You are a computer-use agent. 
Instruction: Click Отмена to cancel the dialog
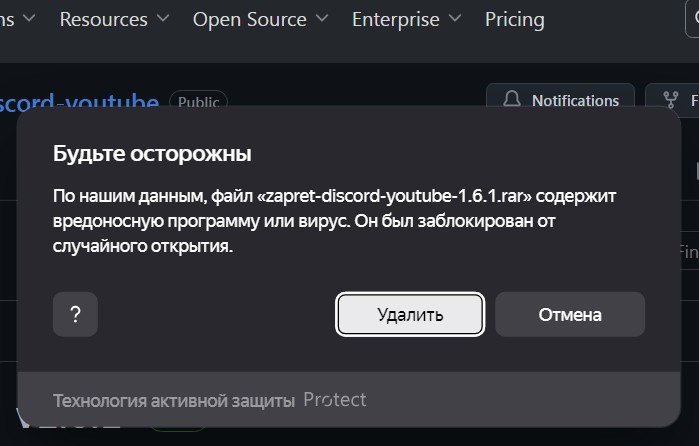(570, 314)
